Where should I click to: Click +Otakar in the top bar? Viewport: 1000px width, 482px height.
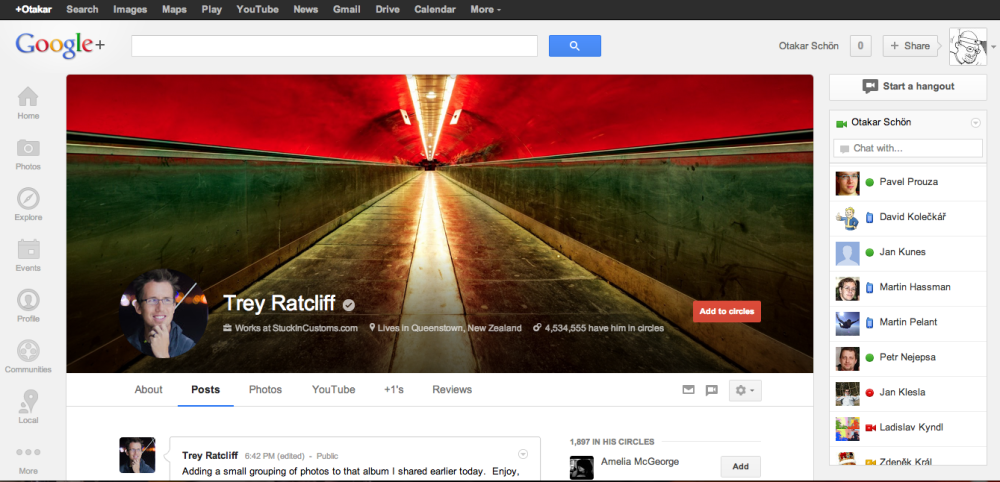(34, 10)
